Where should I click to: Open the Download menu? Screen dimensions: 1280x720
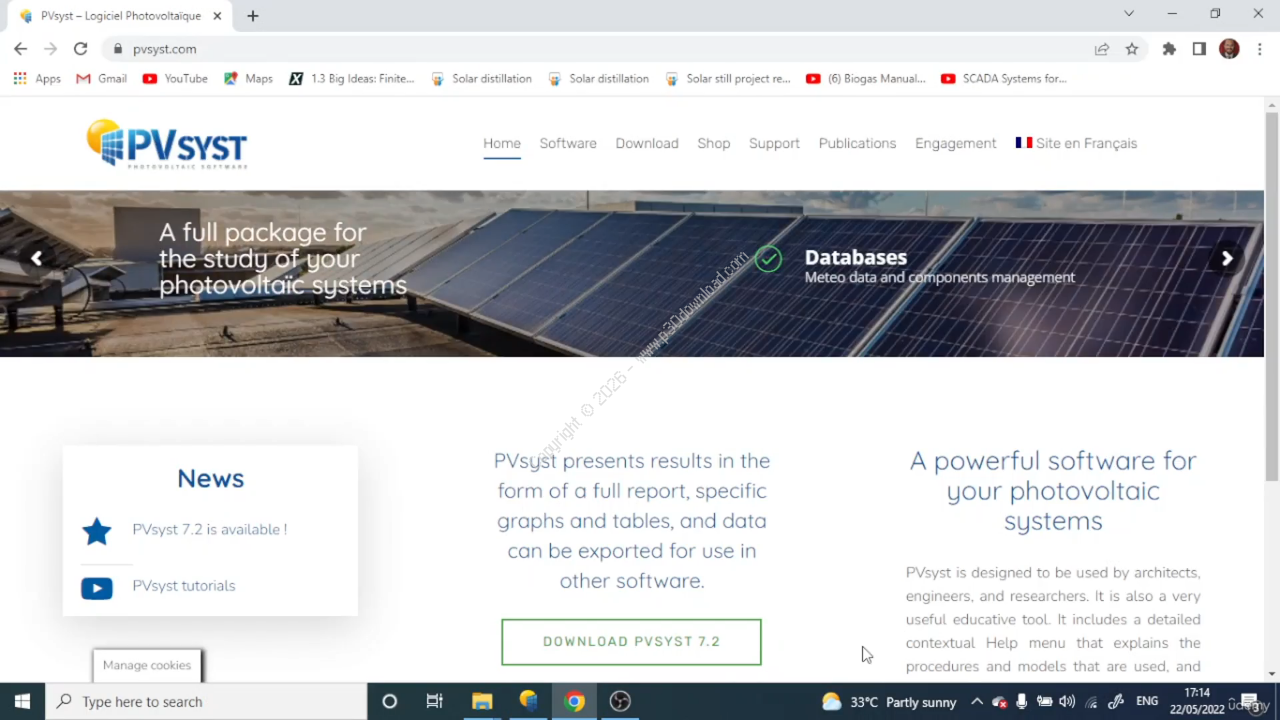[647, 143]
